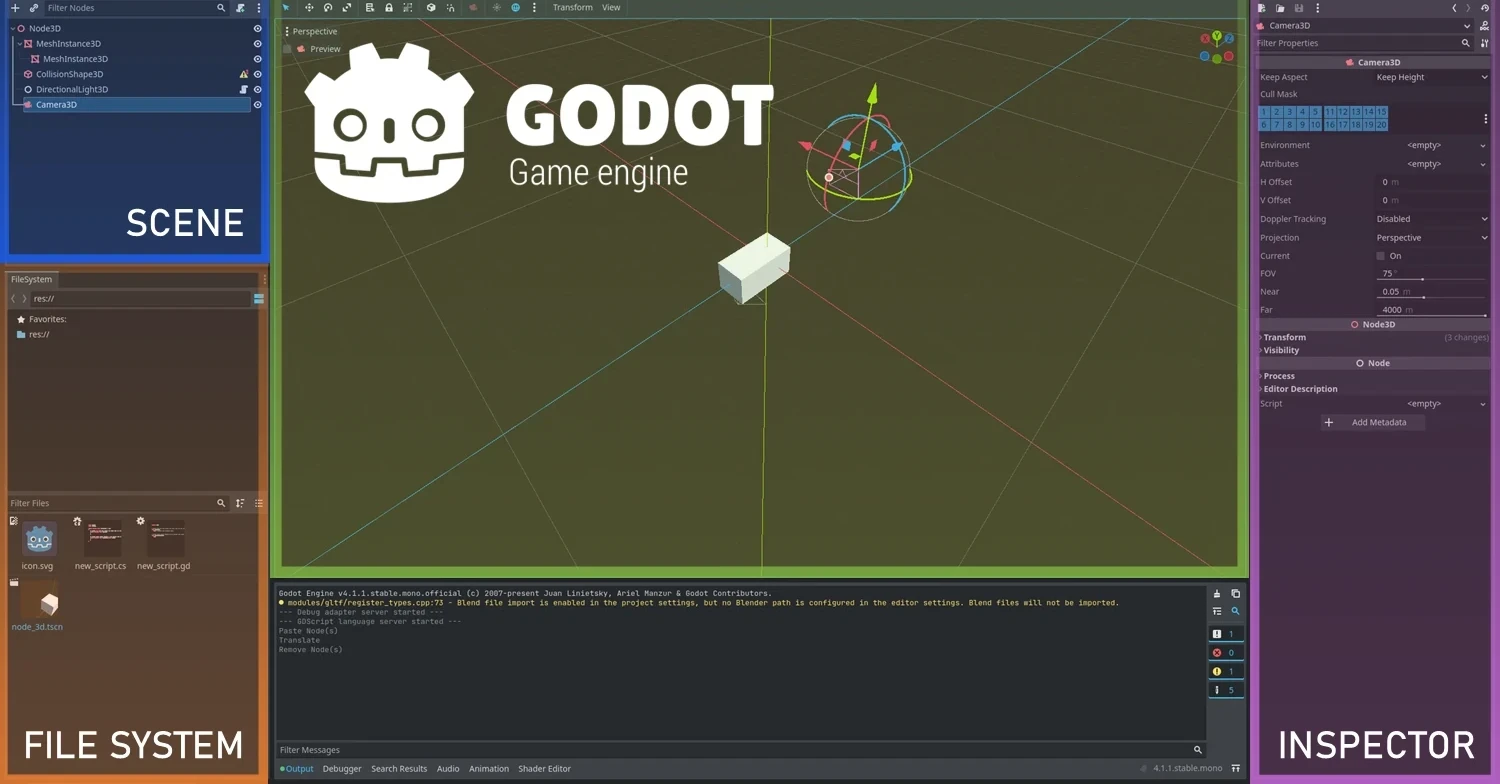
Task: Save the currently edited resource
Action: 1299,8
